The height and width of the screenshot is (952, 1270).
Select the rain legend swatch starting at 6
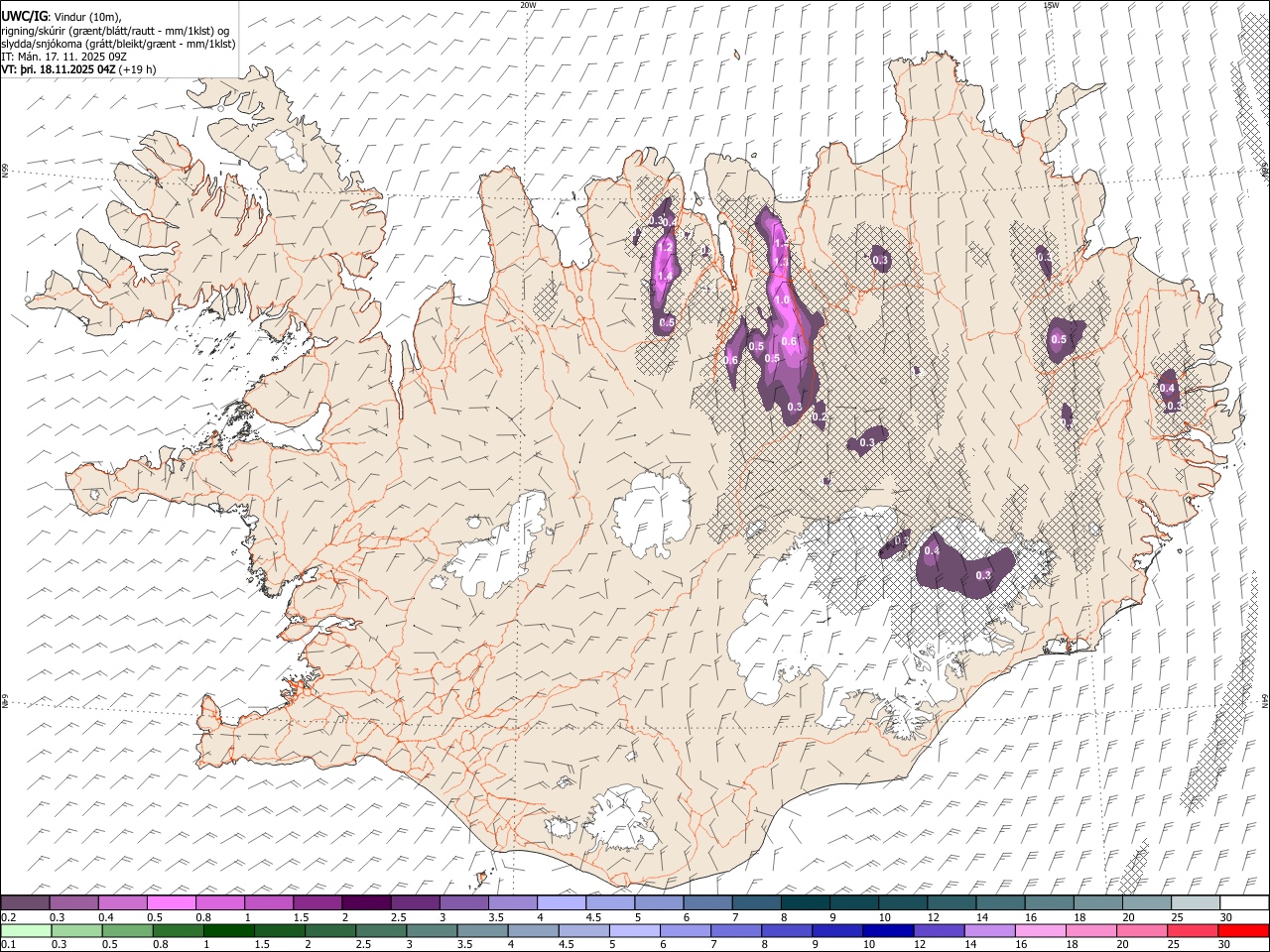pyautogui.click(x=684, y=930)
